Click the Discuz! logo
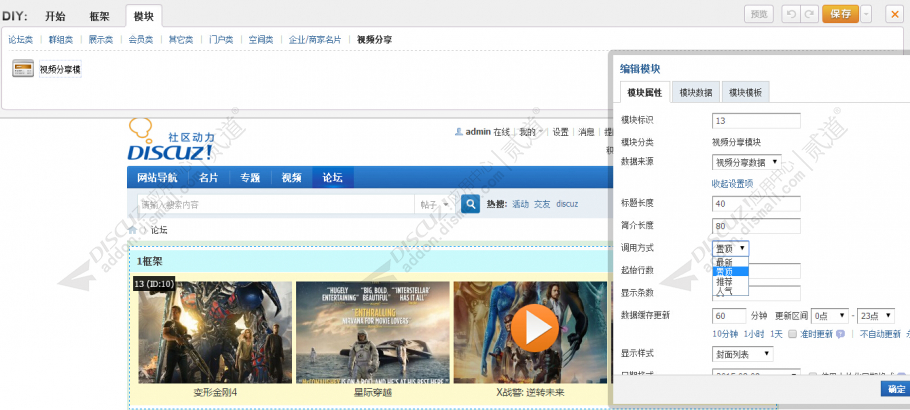The height and width of the screenshot is (410, 910). (172, 140)
